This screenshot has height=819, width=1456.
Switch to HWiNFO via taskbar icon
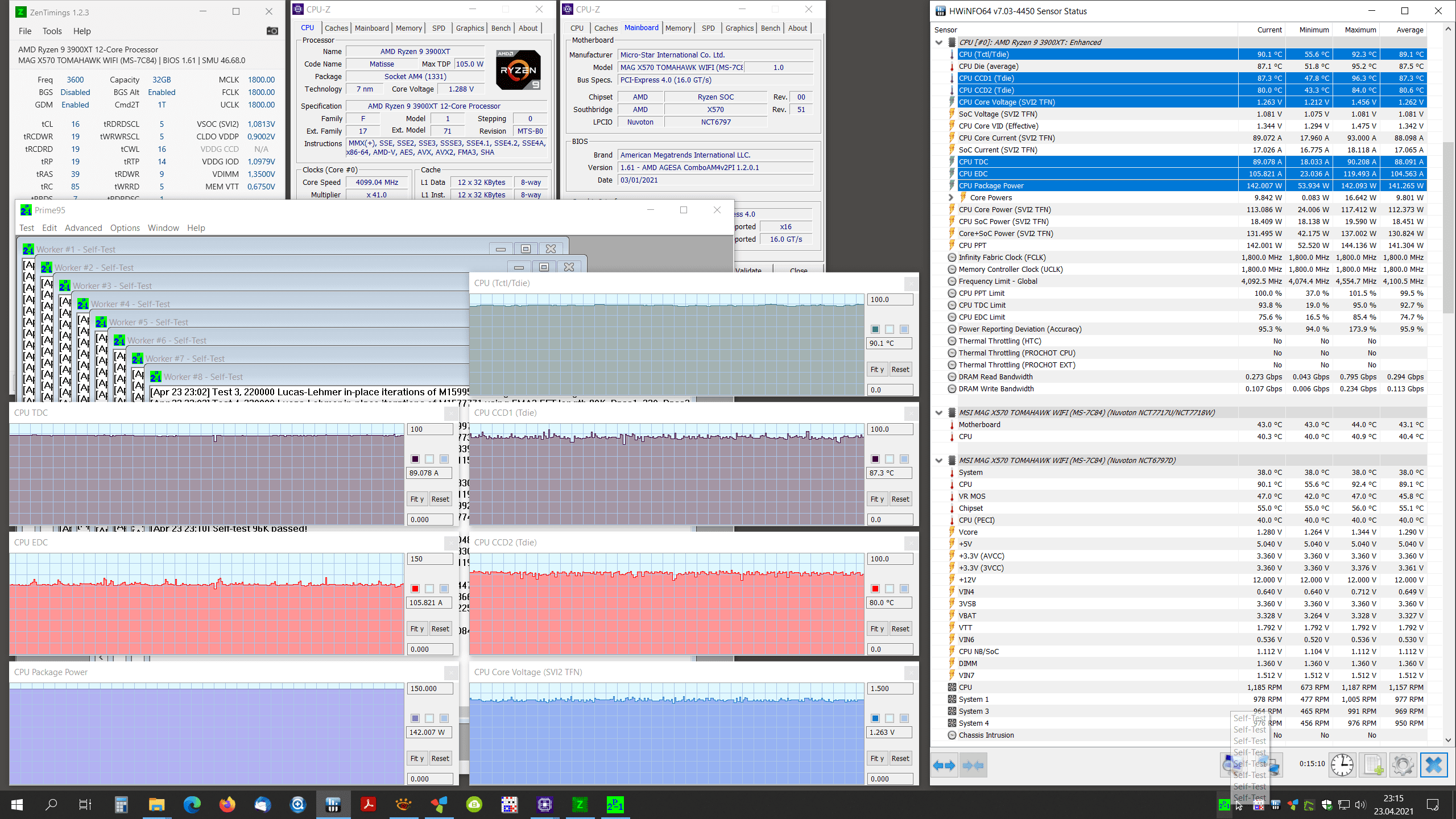(333, 805)
